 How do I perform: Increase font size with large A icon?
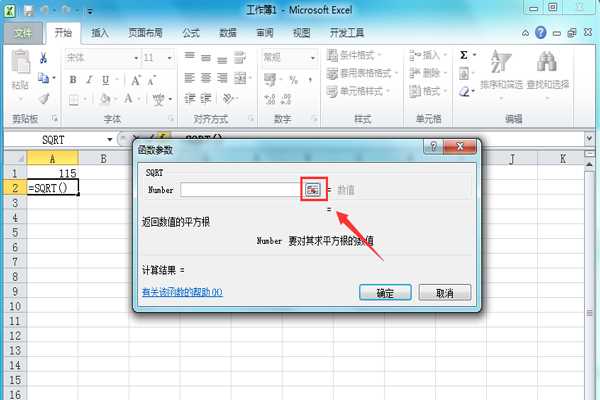tap(135, 80)
